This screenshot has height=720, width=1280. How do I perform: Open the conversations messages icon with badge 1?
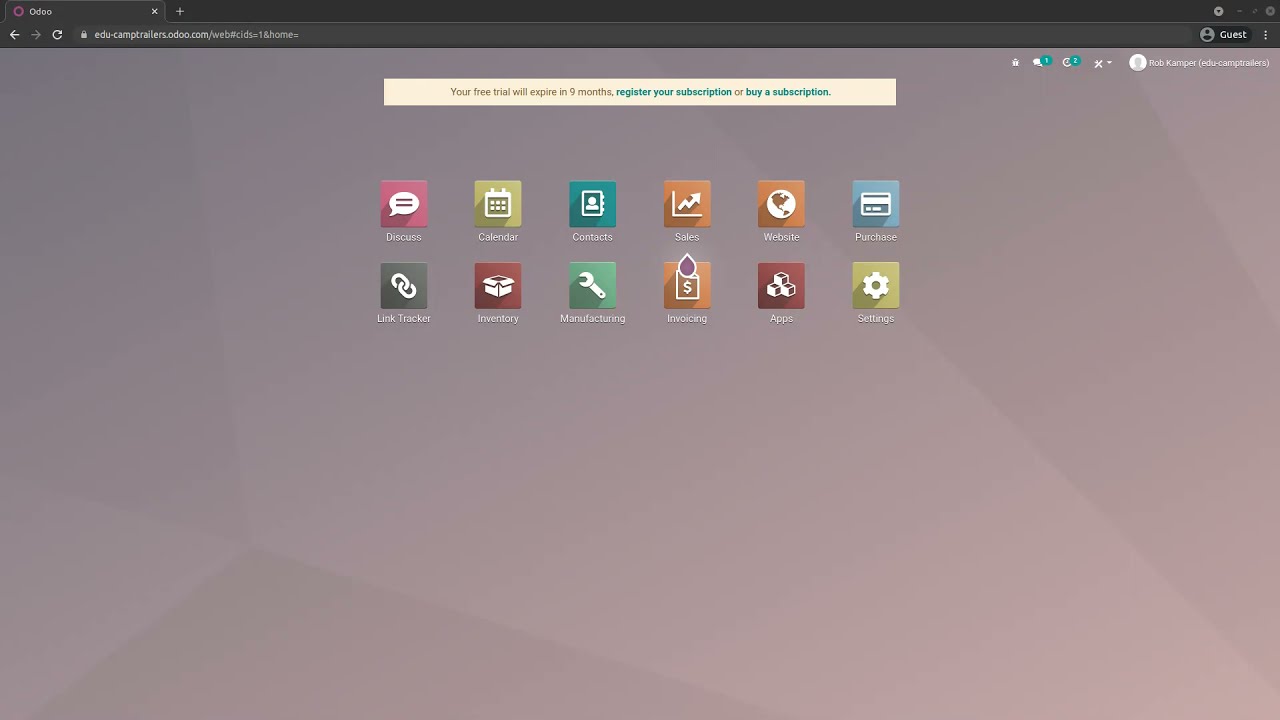click(1041, 62)
